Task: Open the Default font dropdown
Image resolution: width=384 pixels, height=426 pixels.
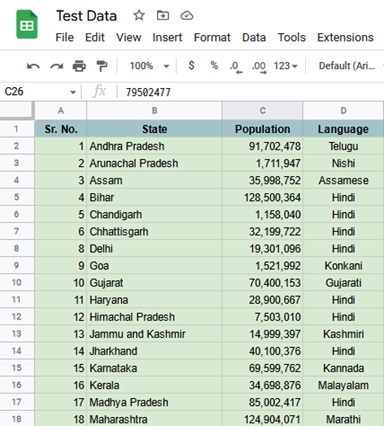Action: pyautogui.click(x=348, y=66)
